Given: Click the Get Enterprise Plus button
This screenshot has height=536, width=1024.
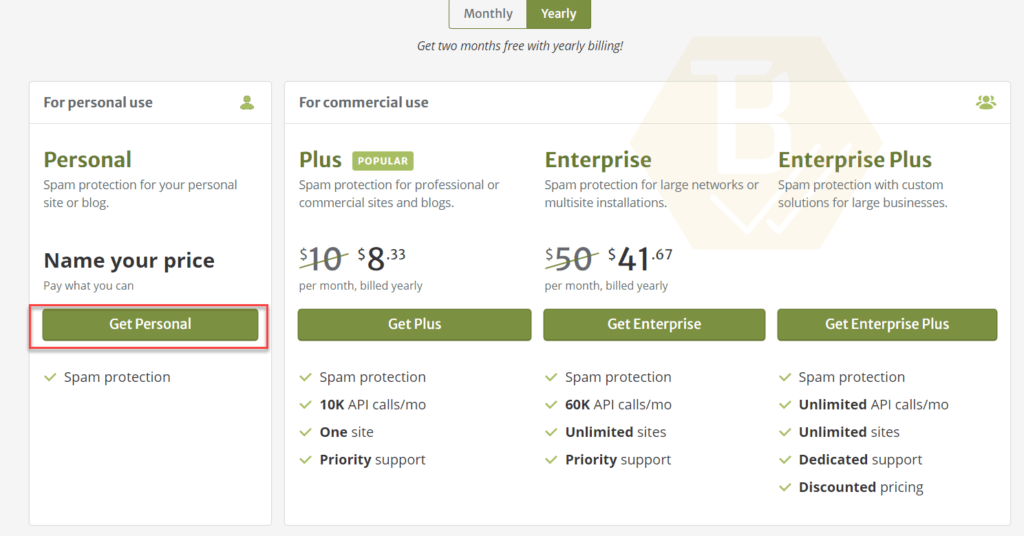Looking at the screenshot, I should [x=887, y=324].
